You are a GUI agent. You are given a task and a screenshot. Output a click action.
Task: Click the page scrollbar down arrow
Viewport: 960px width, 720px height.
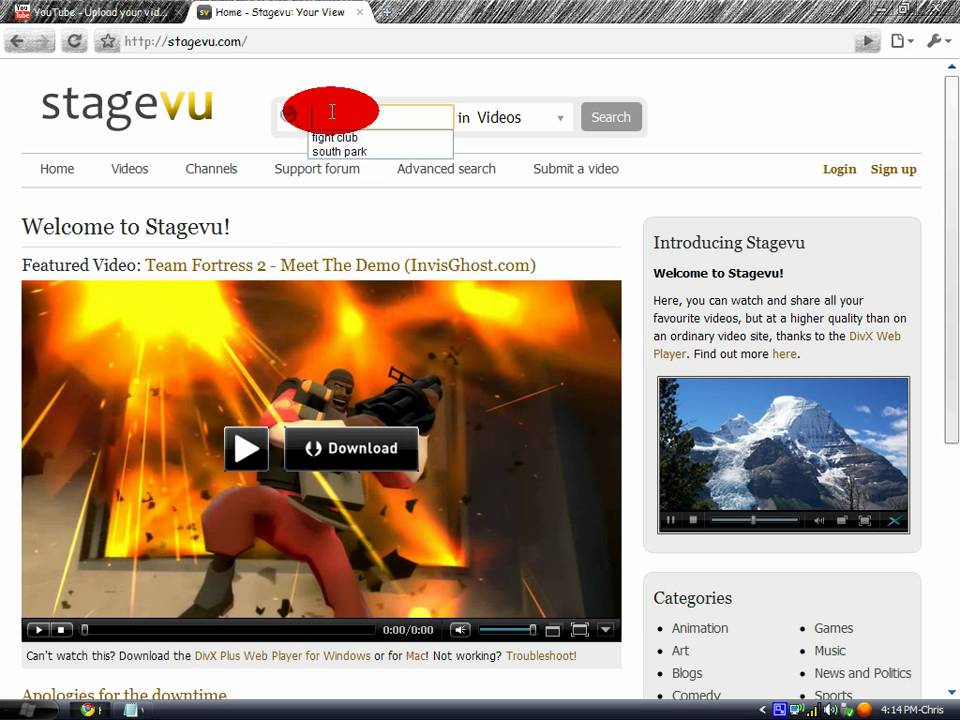(951, 692)
